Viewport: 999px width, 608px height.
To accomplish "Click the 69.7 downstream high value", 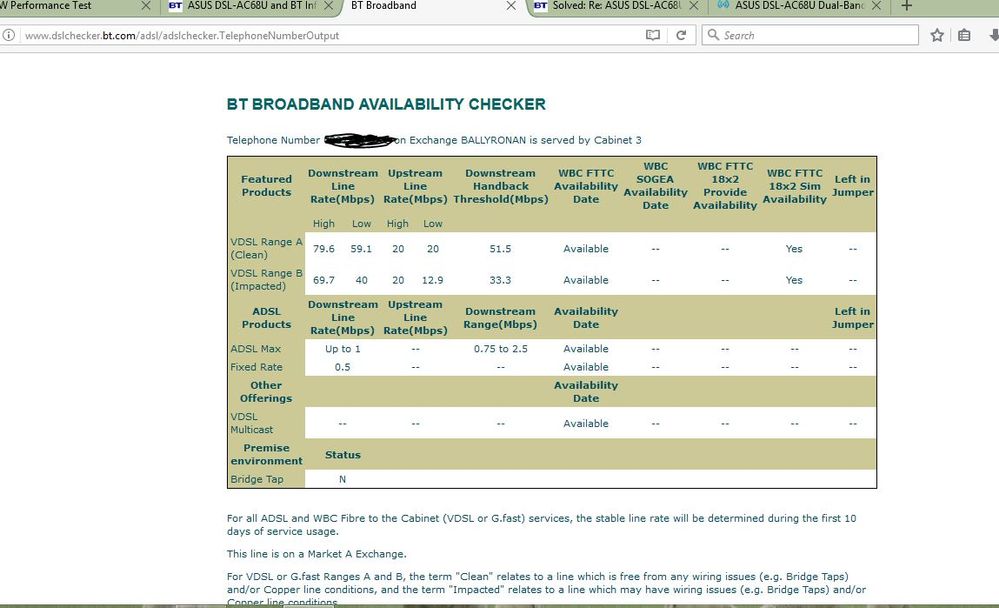I will point(324,280).
